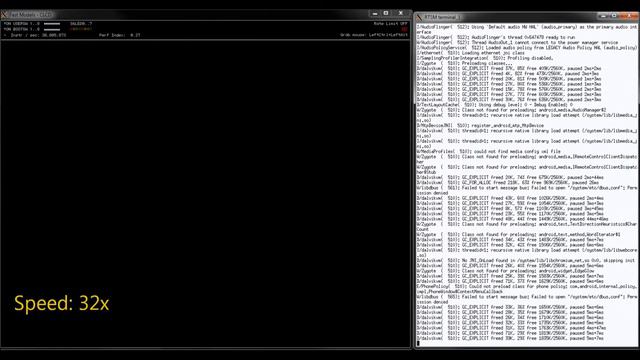The width and height of the screenshot is (640, 360).
Task: Click the 'android.widget.EdgeGlow' Zygote warning line
Action: (x=506, y=271)
